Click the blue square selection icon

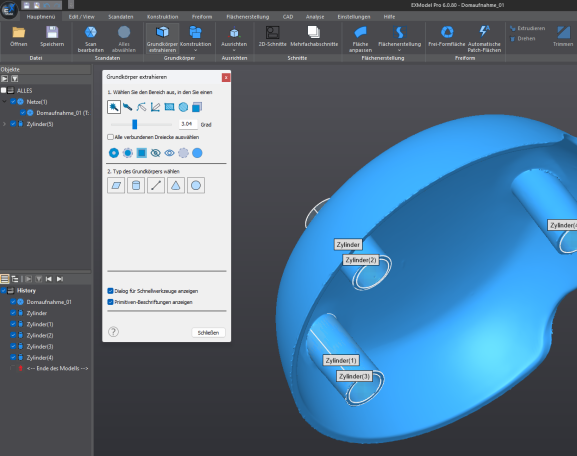(x=142, y=153)
